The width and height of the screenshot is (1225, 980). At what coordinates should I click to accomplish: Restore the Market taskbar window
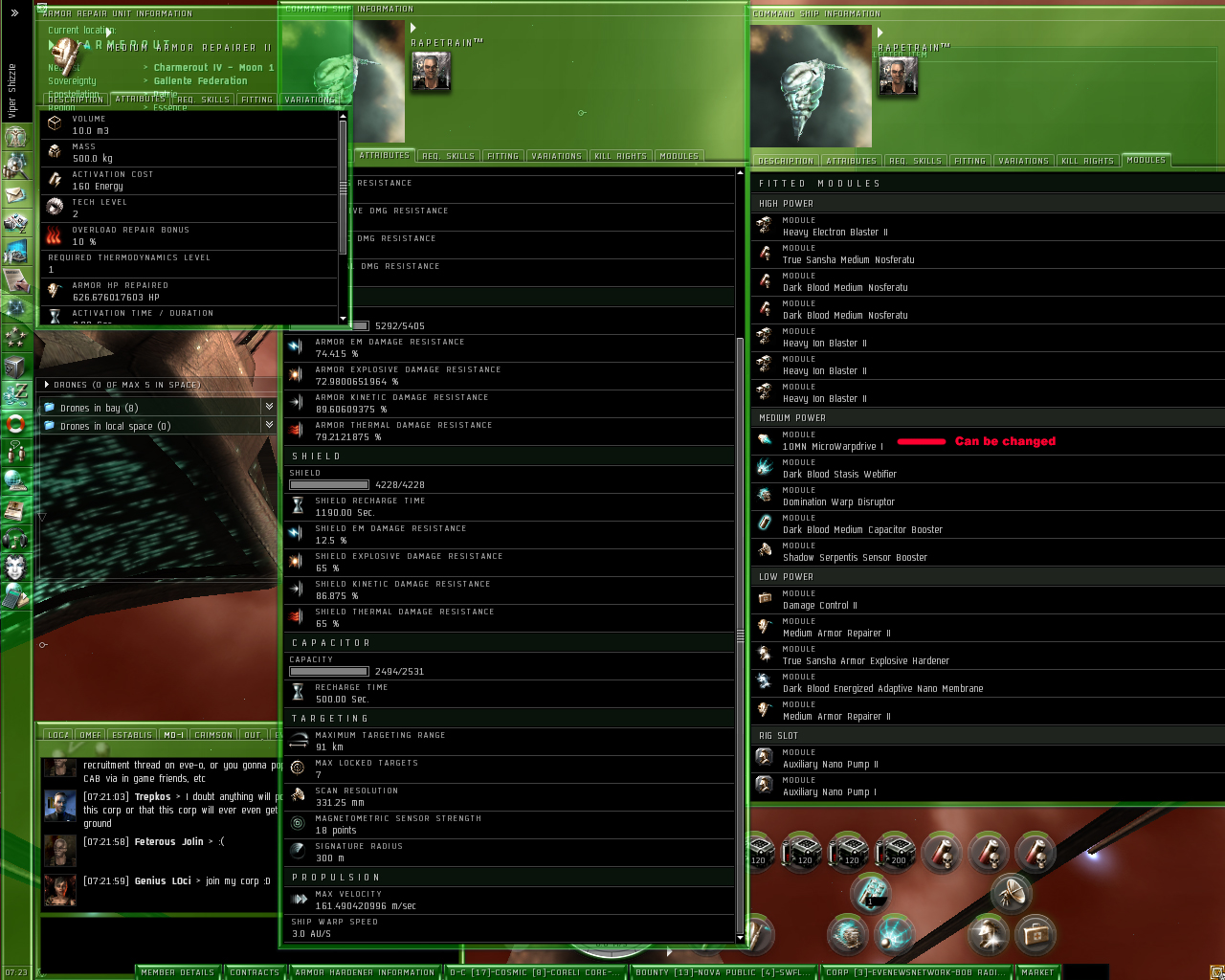click(1037, 972)
